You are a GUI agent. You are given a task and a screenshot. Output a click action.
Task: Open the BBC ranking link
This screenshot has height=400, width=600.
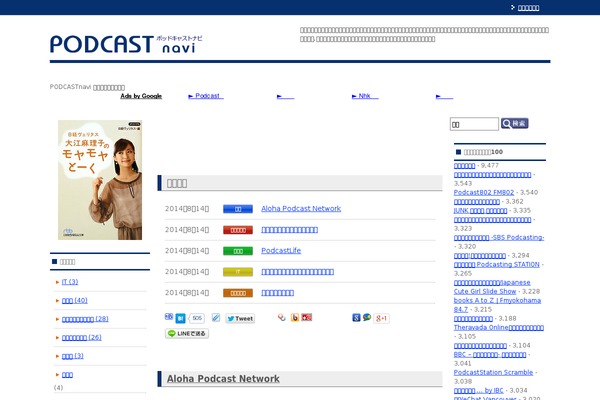coord(490,355)
